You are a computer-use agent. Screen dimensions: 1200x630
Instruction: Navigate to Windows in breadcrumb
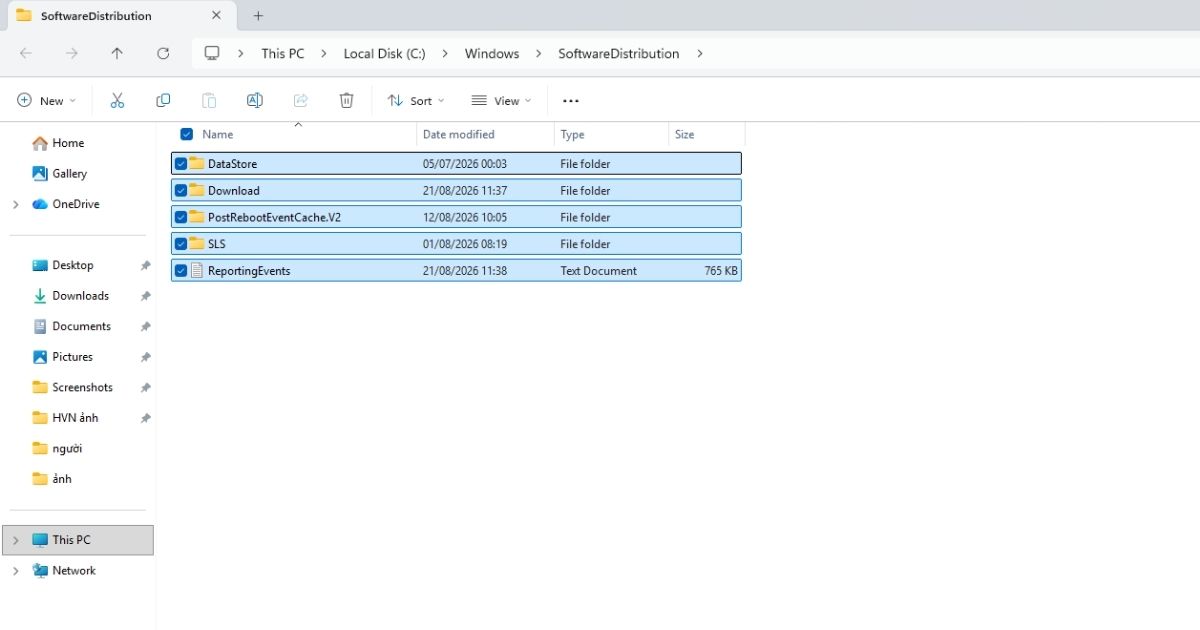492,54
